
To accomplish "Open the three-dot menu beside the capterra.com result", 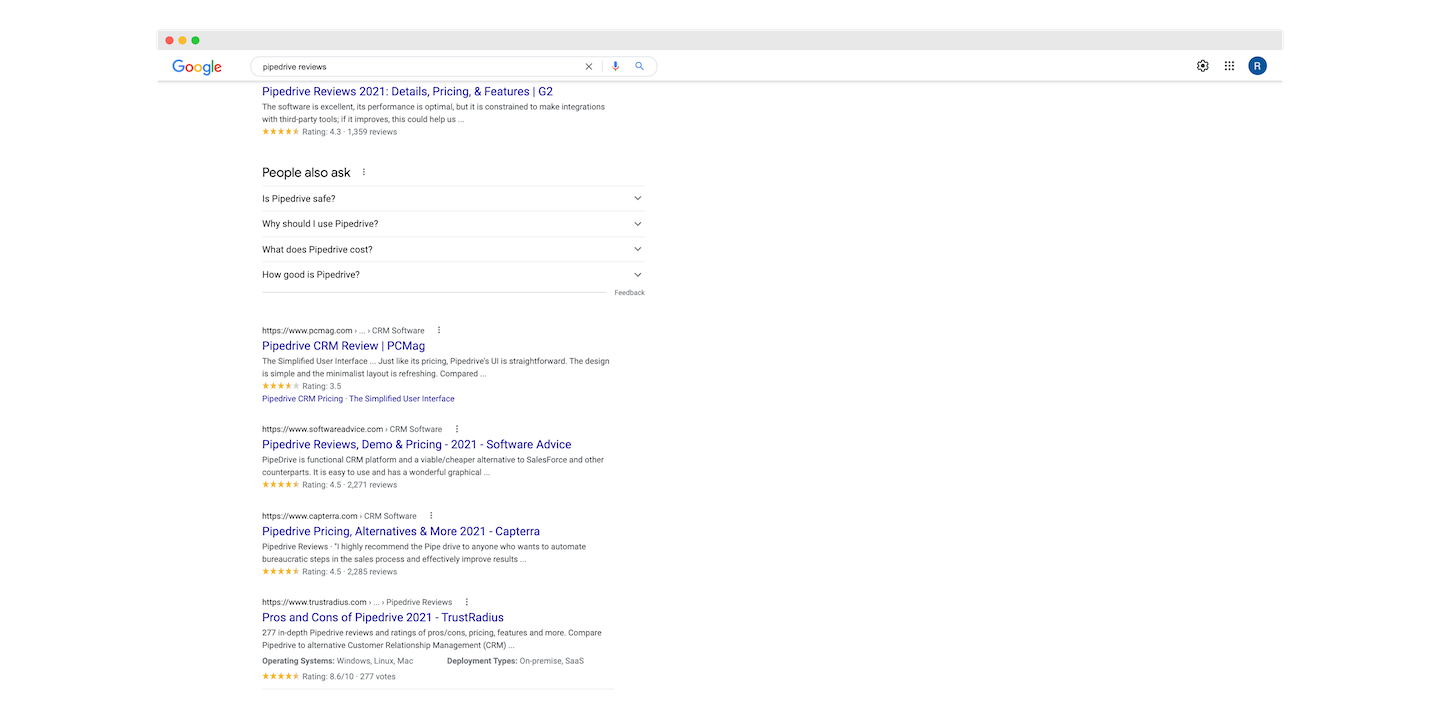I will 432,516.
